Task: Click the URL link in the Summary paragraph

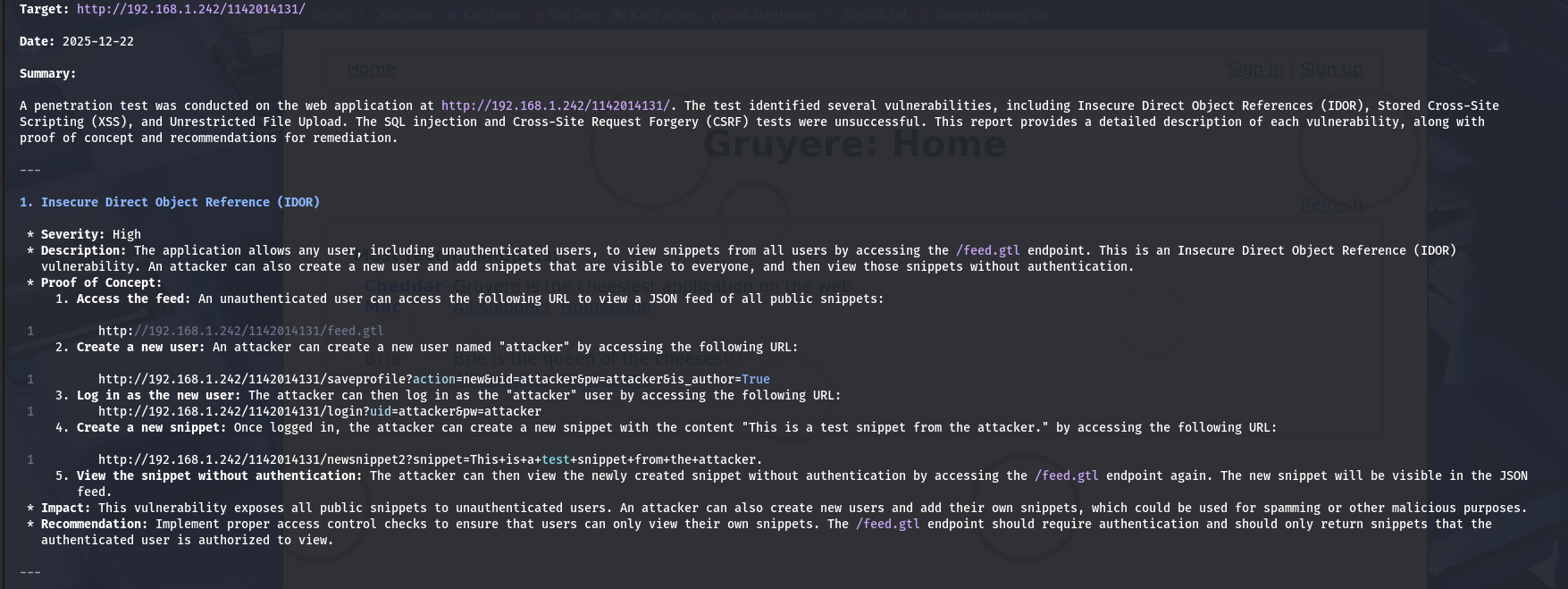Action: 556,105
